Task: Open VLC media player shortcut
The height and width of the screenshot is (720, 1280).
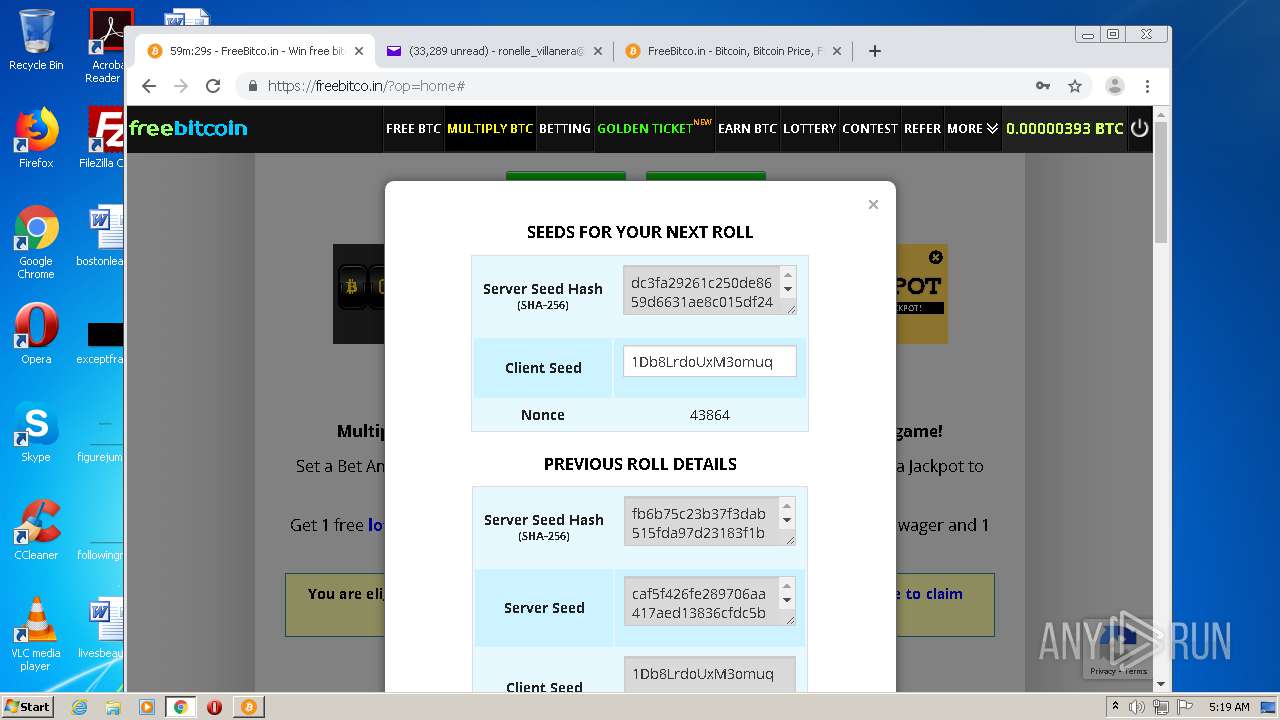Action: [36, 634]
